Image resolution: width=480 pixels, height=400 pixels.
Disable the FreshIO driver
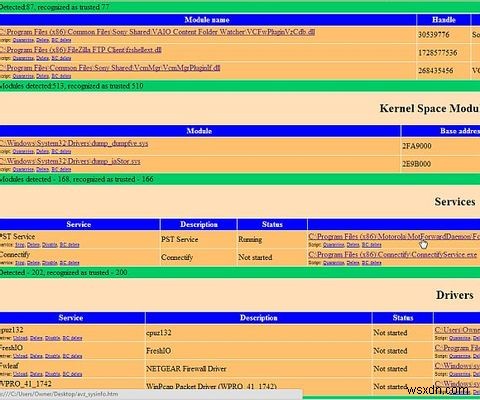click(53, 356)
